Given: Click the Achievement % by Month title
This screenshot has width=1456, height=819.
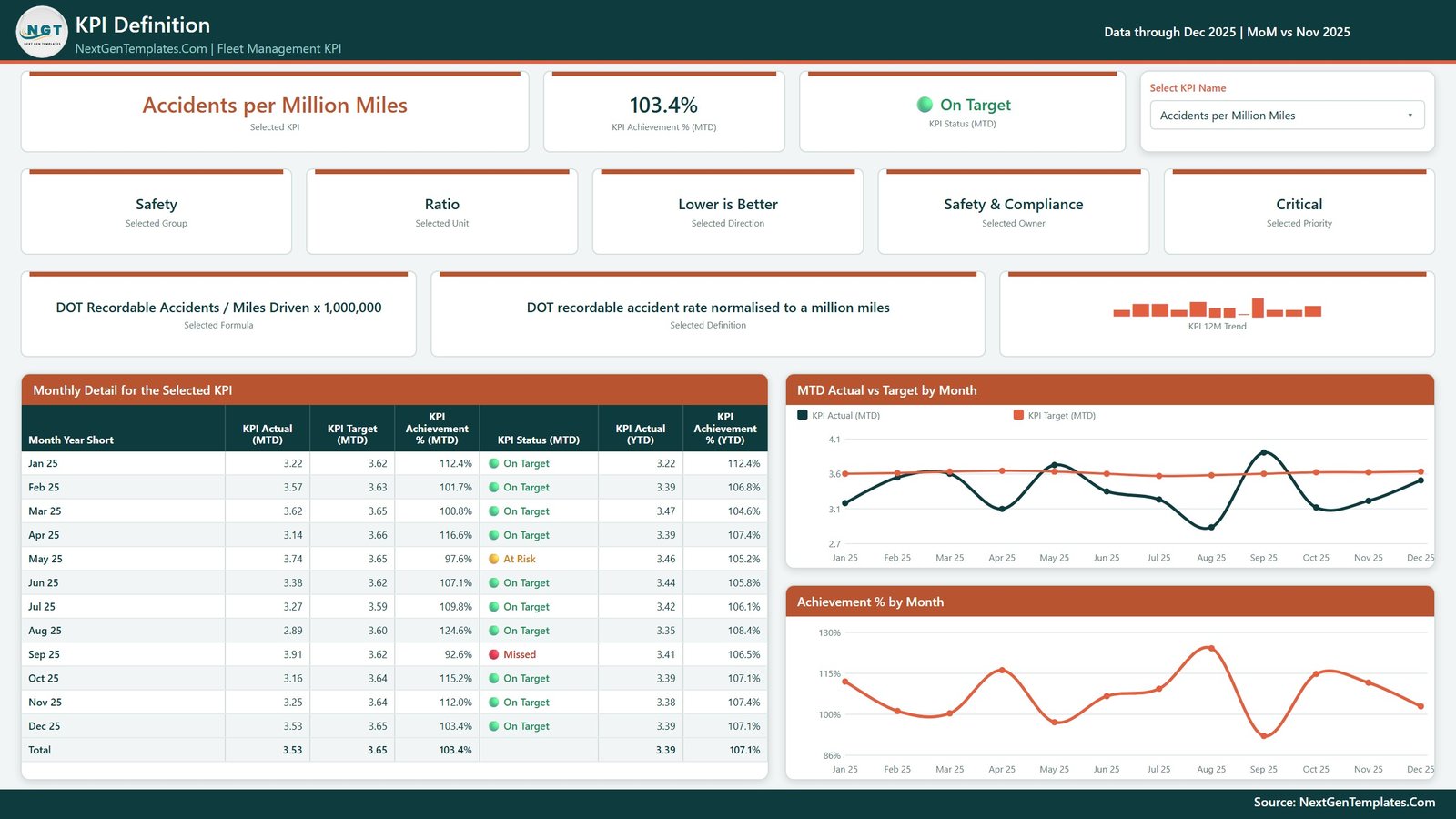Looking at the screenshot, I should [870, 602].
